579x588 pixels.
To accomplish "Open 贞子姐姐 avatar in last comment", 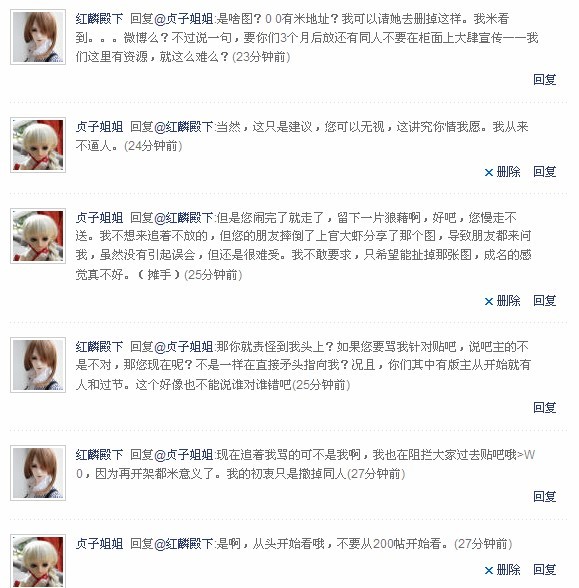I will 38,561.
